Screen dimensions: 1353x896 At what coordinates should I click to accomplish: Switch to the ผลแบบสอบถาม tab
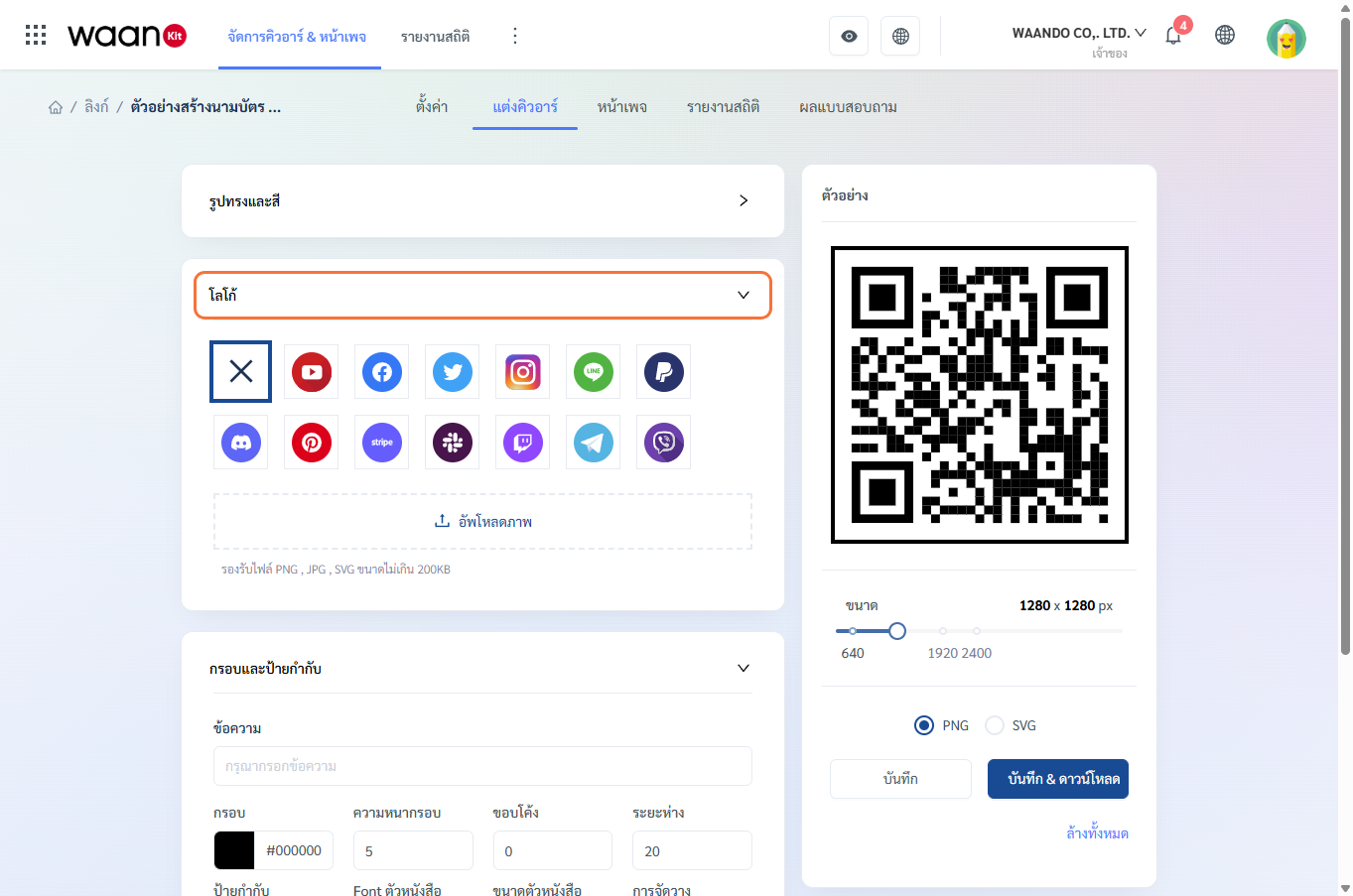coord(848,106)
